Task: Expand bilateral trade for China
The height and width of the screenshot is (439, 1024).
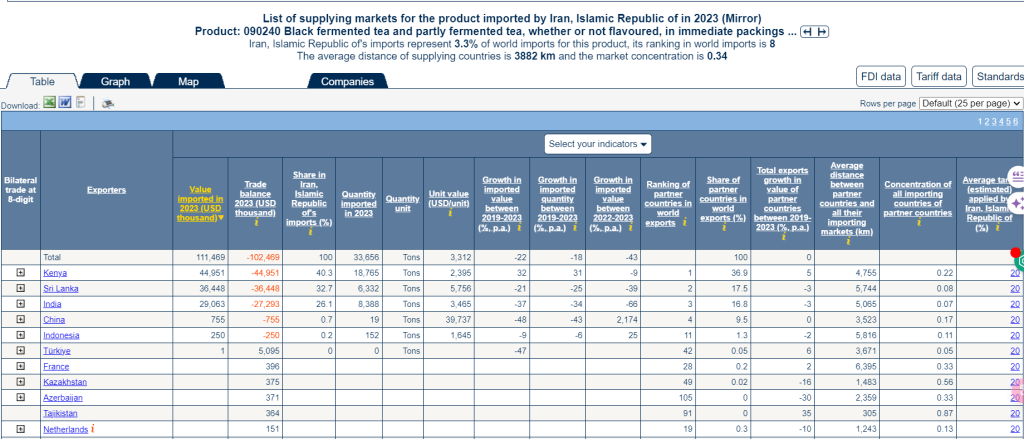Action: click(x=21, y=319)
